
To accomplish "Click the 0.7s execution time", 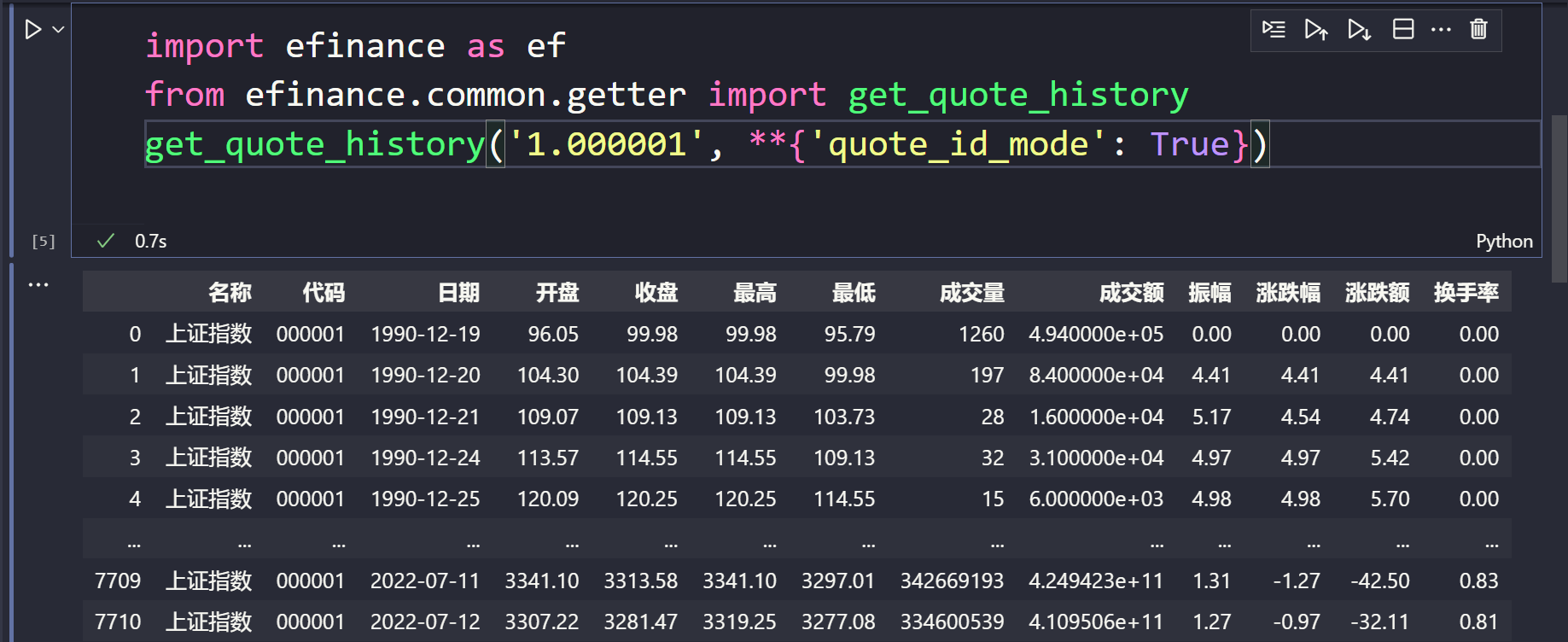I will 150,242.
